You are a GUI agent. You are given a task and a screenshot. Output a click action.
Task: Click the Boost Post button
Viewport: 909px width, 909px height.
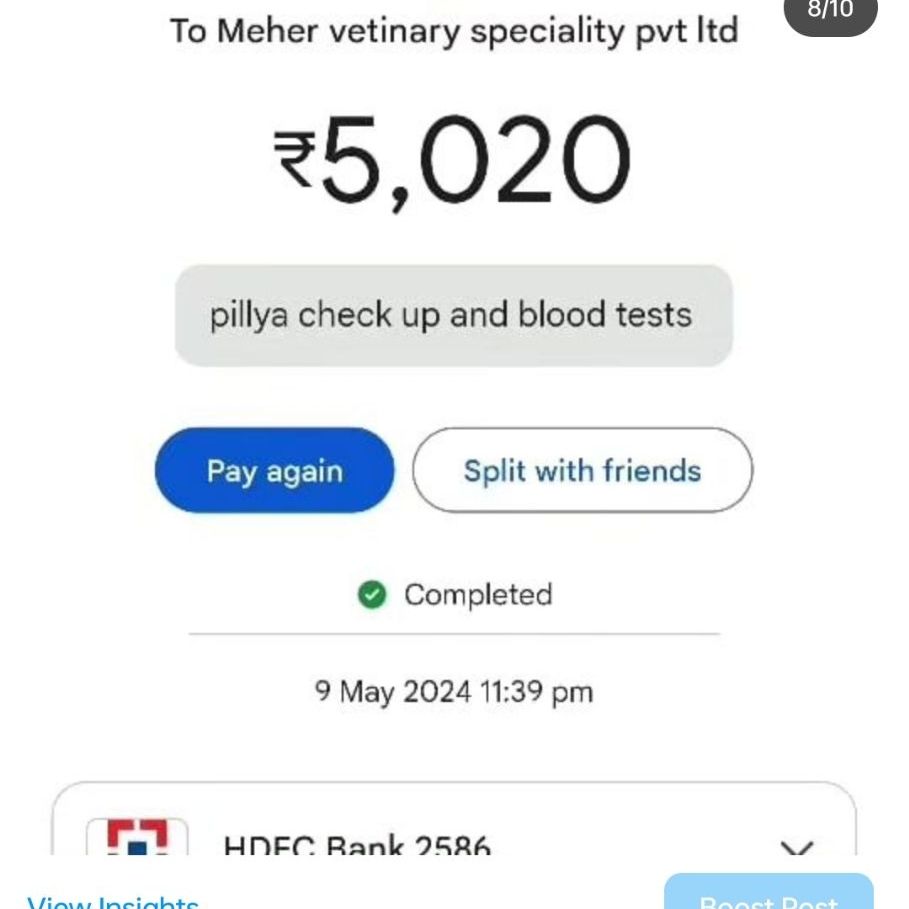(768, 896)
